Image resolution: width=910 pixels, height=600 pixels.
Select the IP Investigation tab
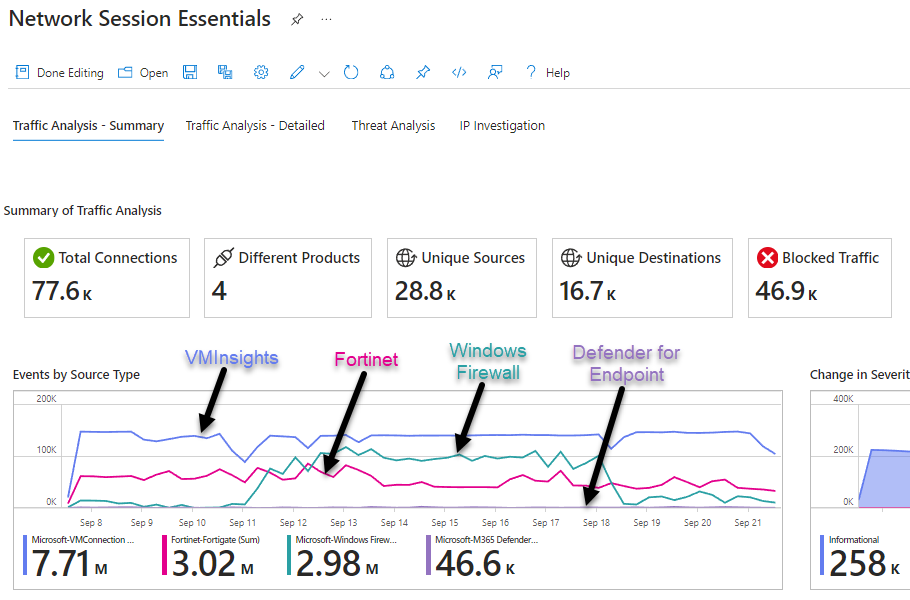(x=502, y=126)
